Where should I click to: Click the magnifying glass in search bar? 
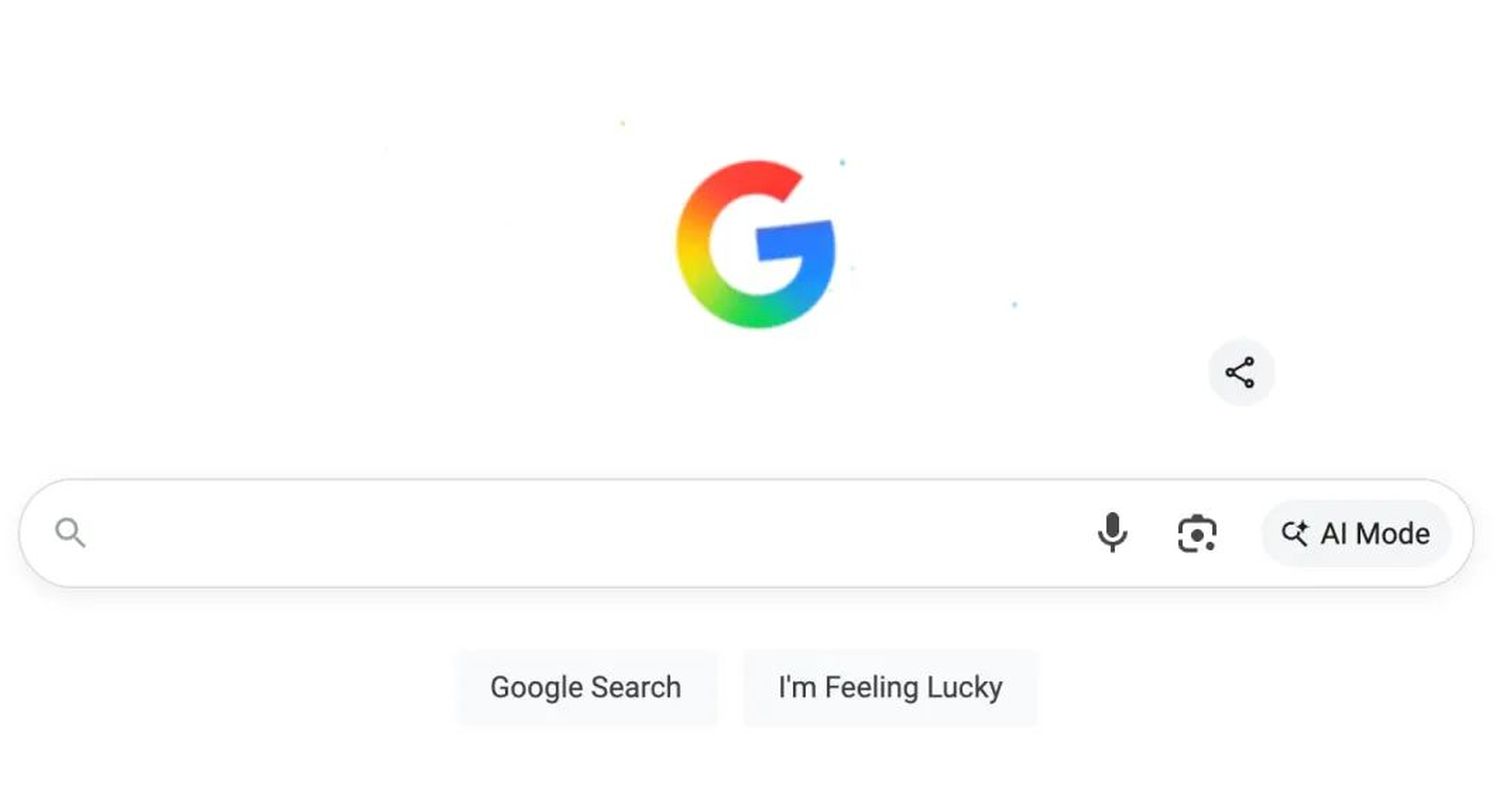pyautogui.click(x=70, y=533)
